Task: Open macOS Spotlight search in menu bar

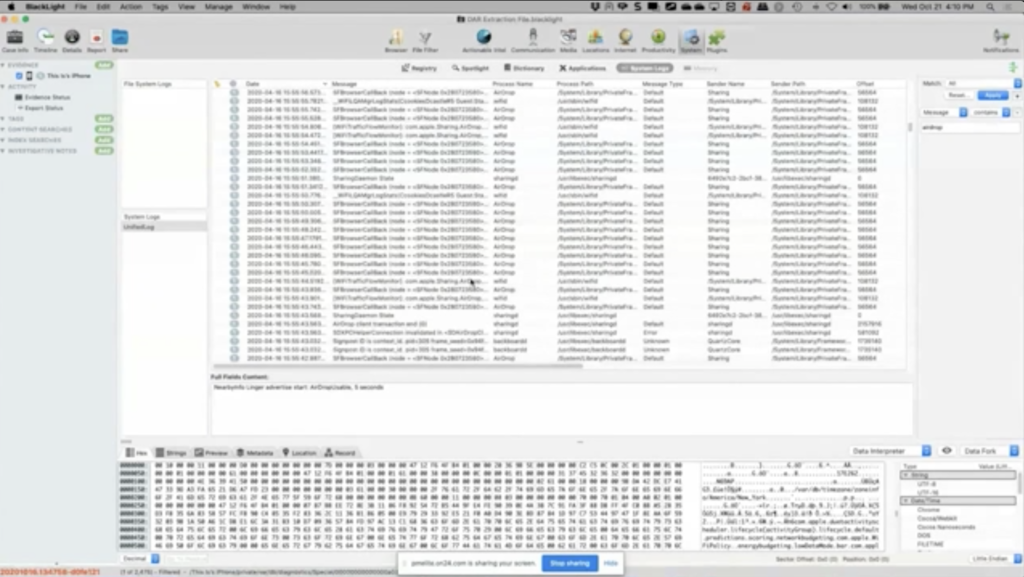Action: 991,7
